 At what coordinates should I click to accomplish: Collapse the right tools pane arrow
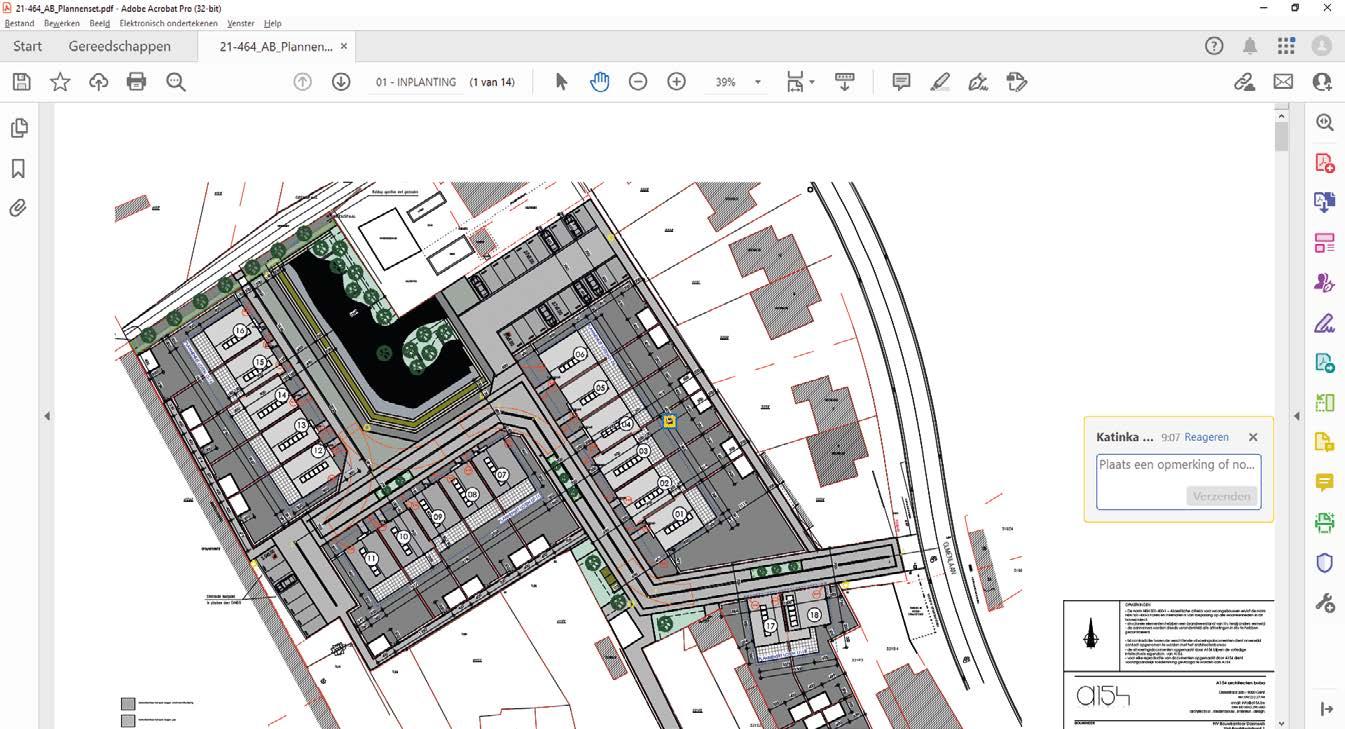[1297, 416]
